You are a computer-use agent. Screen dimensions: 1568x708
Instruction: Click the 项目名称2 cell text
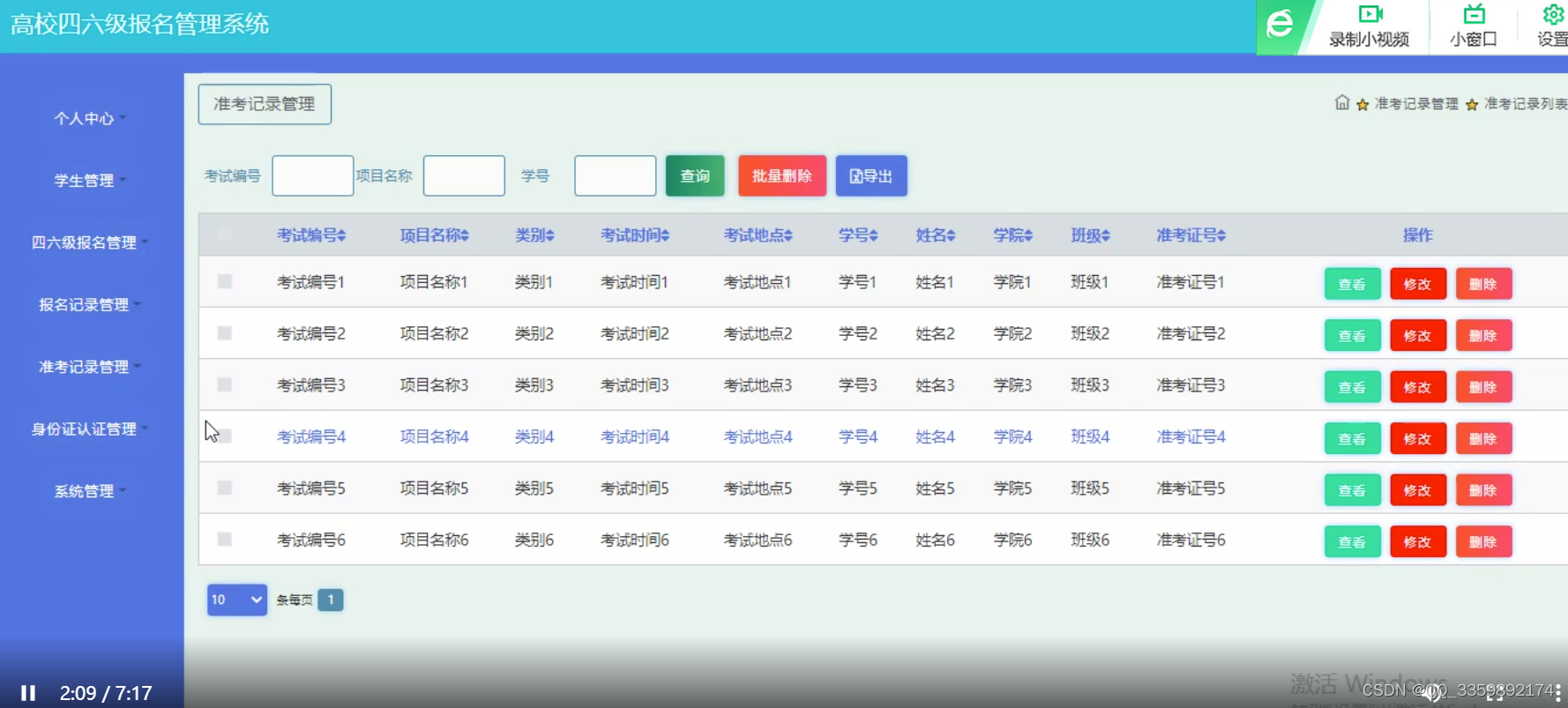tap(434, 333)
